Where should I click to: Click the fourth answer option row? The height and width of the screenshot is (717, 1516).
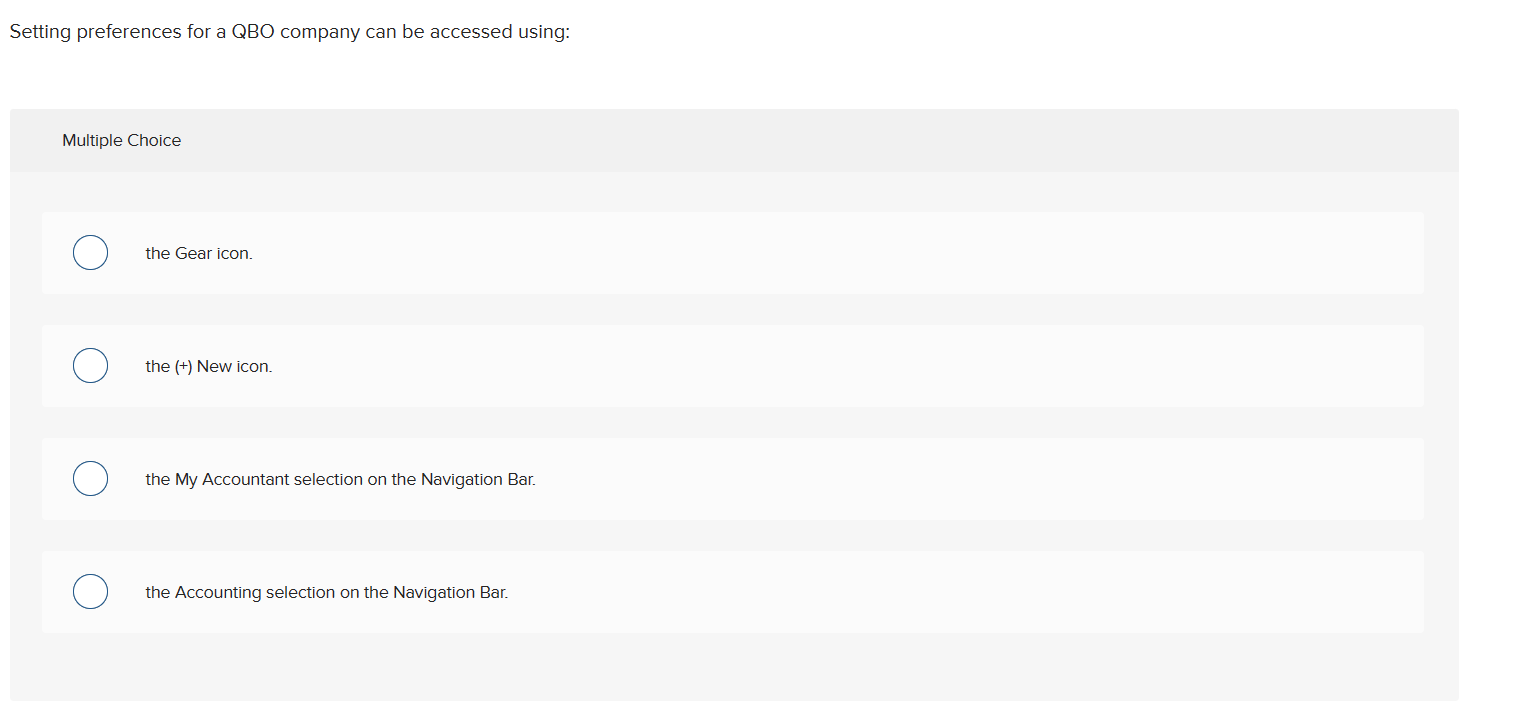(700, 591)
